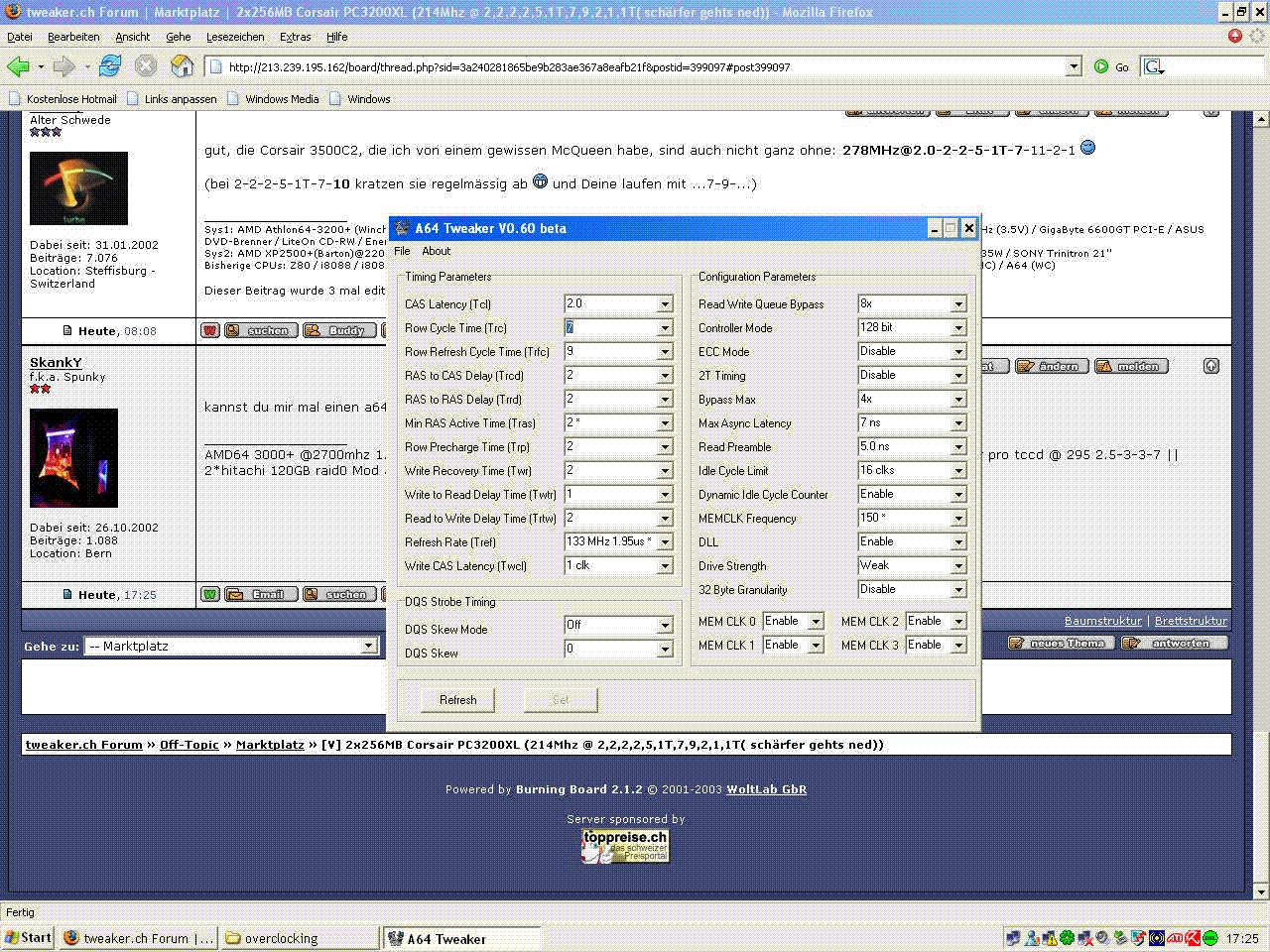The image size is (1270, 952).
Task: Open the MEMCLK Frequency dropdown
Action: pos(958,519)
